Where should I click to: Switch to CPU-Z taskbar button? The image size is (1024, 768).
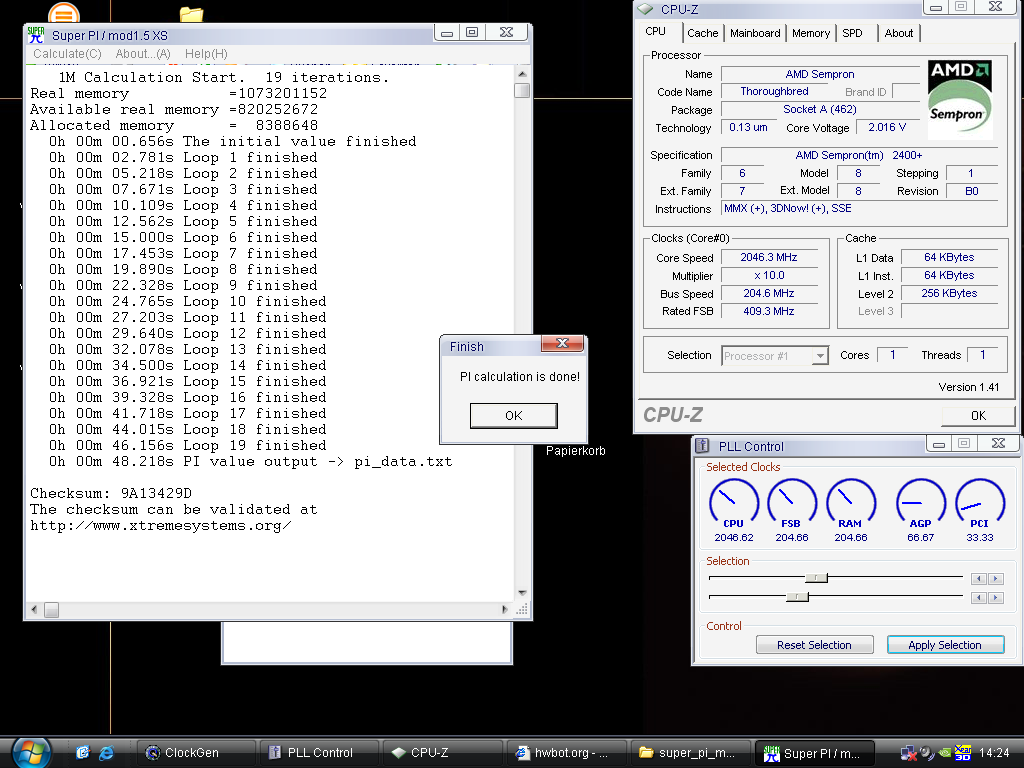[443, 753]
